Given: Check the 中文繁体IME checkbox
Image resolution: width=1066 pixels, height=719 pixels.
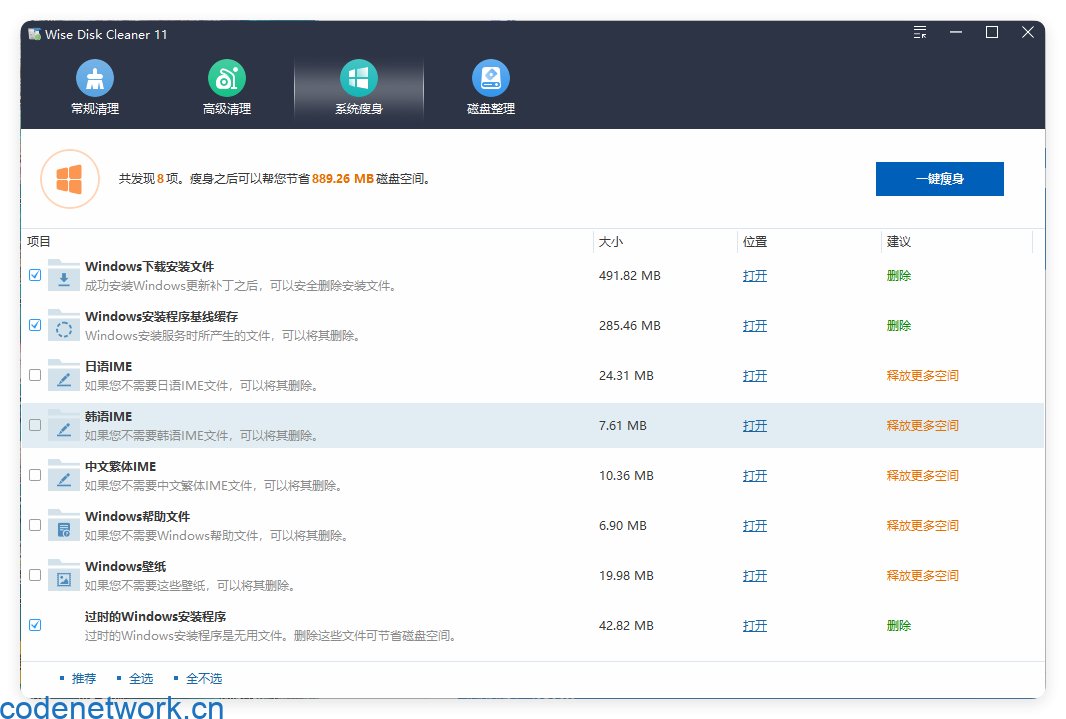Looking at the screenshot, I should pos(35,475).
